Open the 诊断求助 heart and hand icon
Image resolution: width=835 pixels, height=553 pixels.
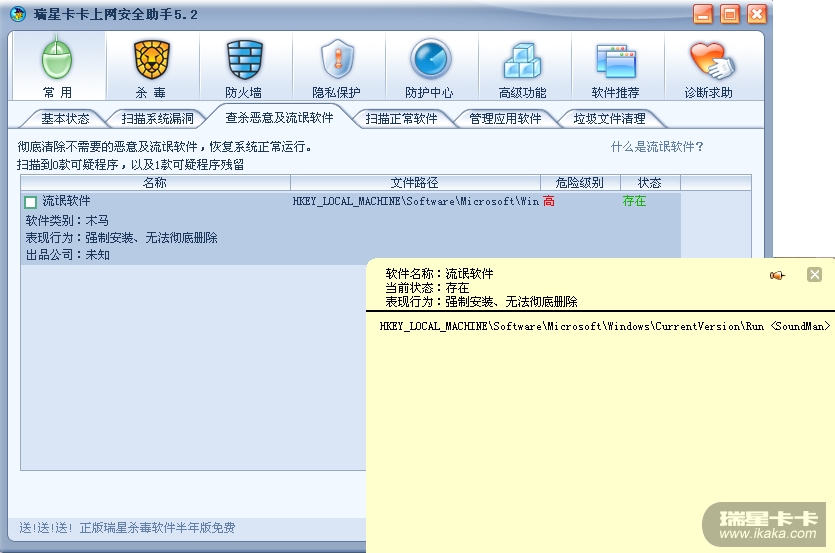click(709, 66)
